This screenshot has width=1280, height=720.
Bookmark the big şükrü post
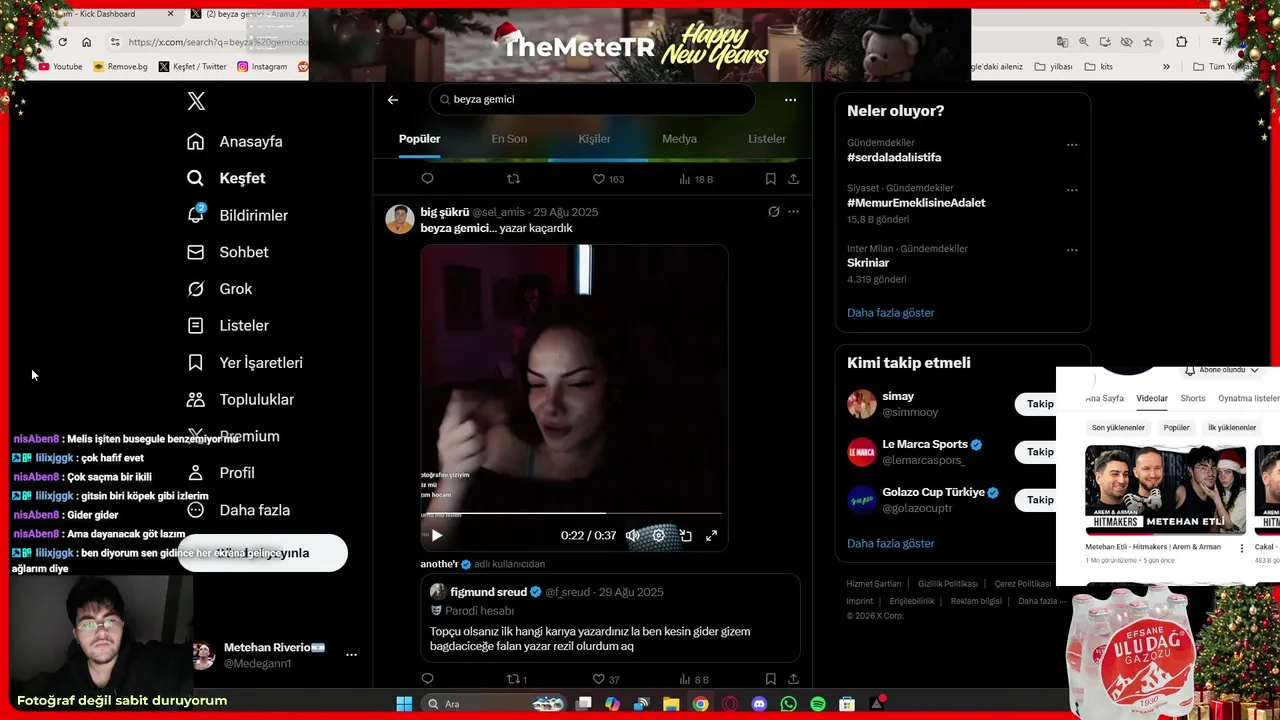coord(770,679)
